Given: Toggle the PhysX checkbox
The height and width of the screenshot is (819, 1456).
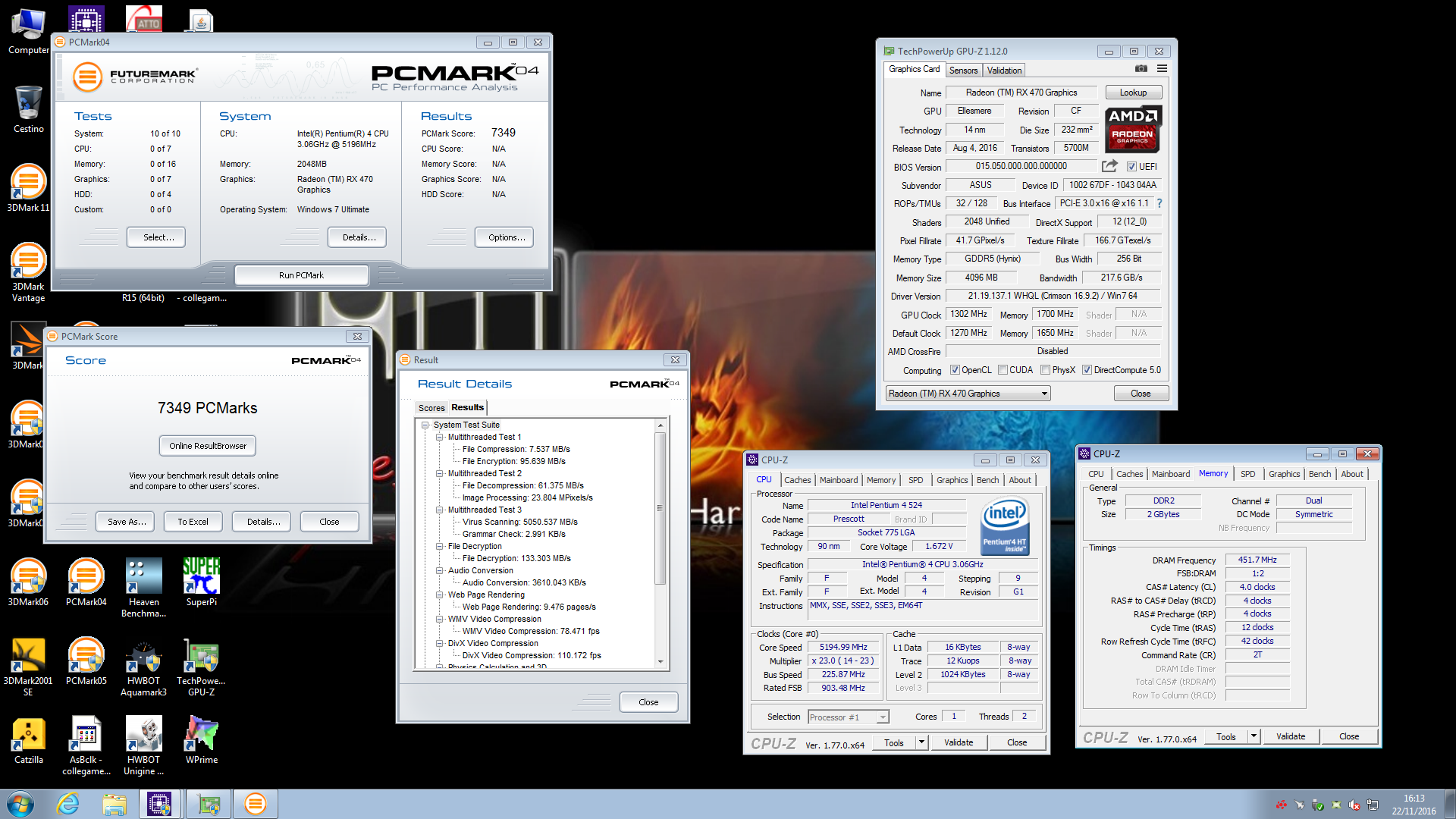Looking at the screenshot, I should [x=1045, y=370].
